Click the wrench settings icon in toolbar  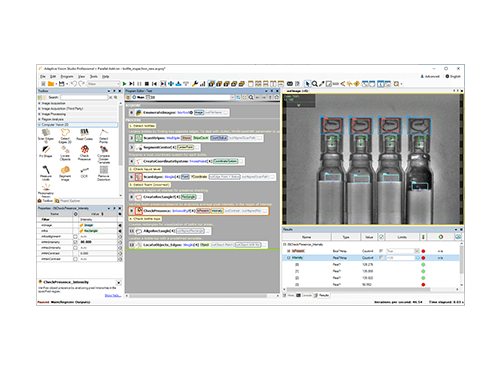tap(195, 84)
